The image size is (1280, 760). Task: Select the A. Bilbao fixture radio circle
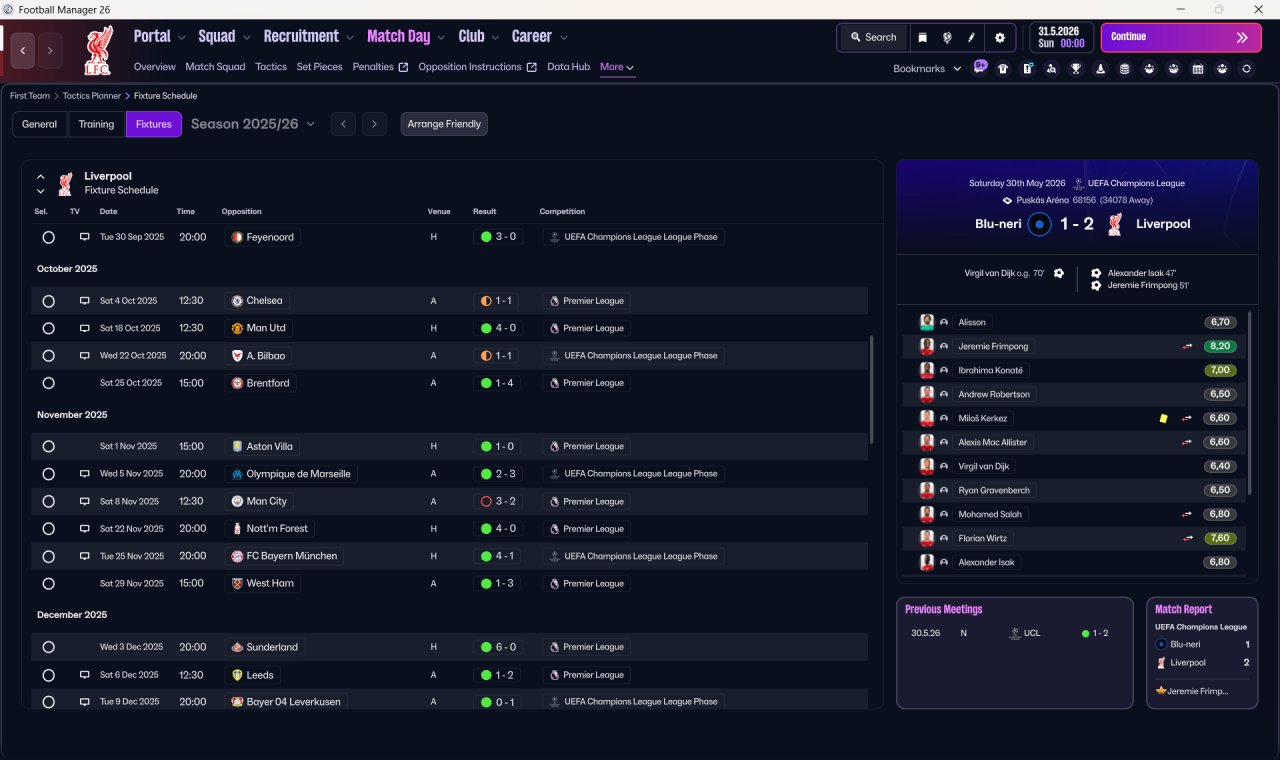click(48, 355)
